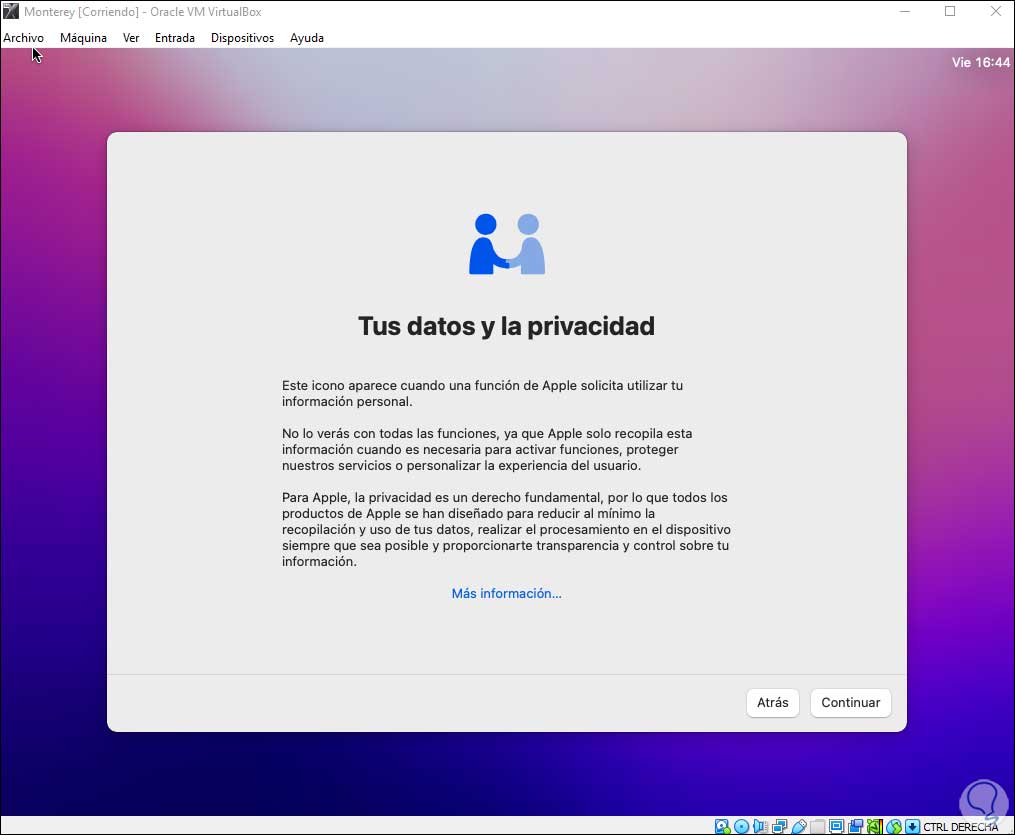Open the Ayuda menu
The width and height of the screenshot is (1015, 835).
pos(307,38)
